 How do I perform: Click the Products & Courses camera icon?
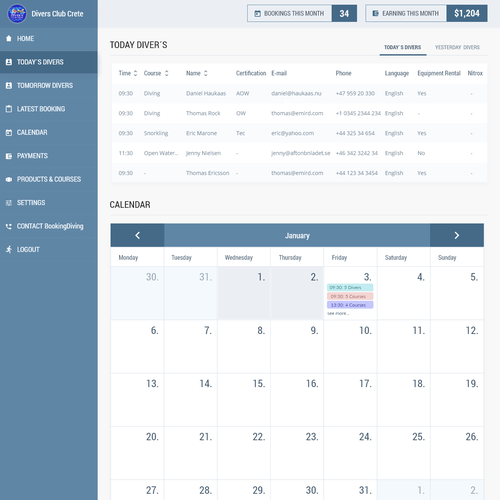(x=9, y=179)
